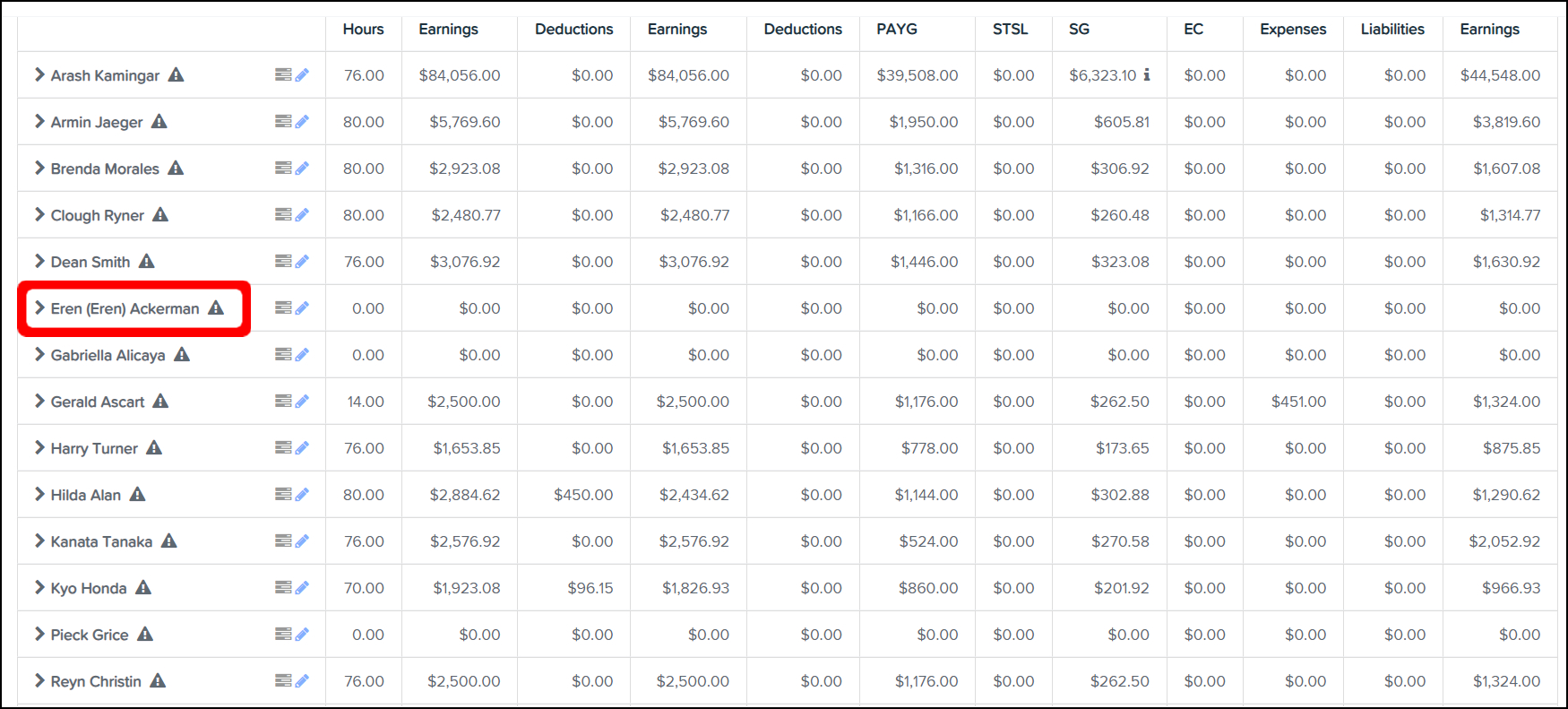Click the pencil edit icon for Kanata Tanaka

click(x=303, y=541)
